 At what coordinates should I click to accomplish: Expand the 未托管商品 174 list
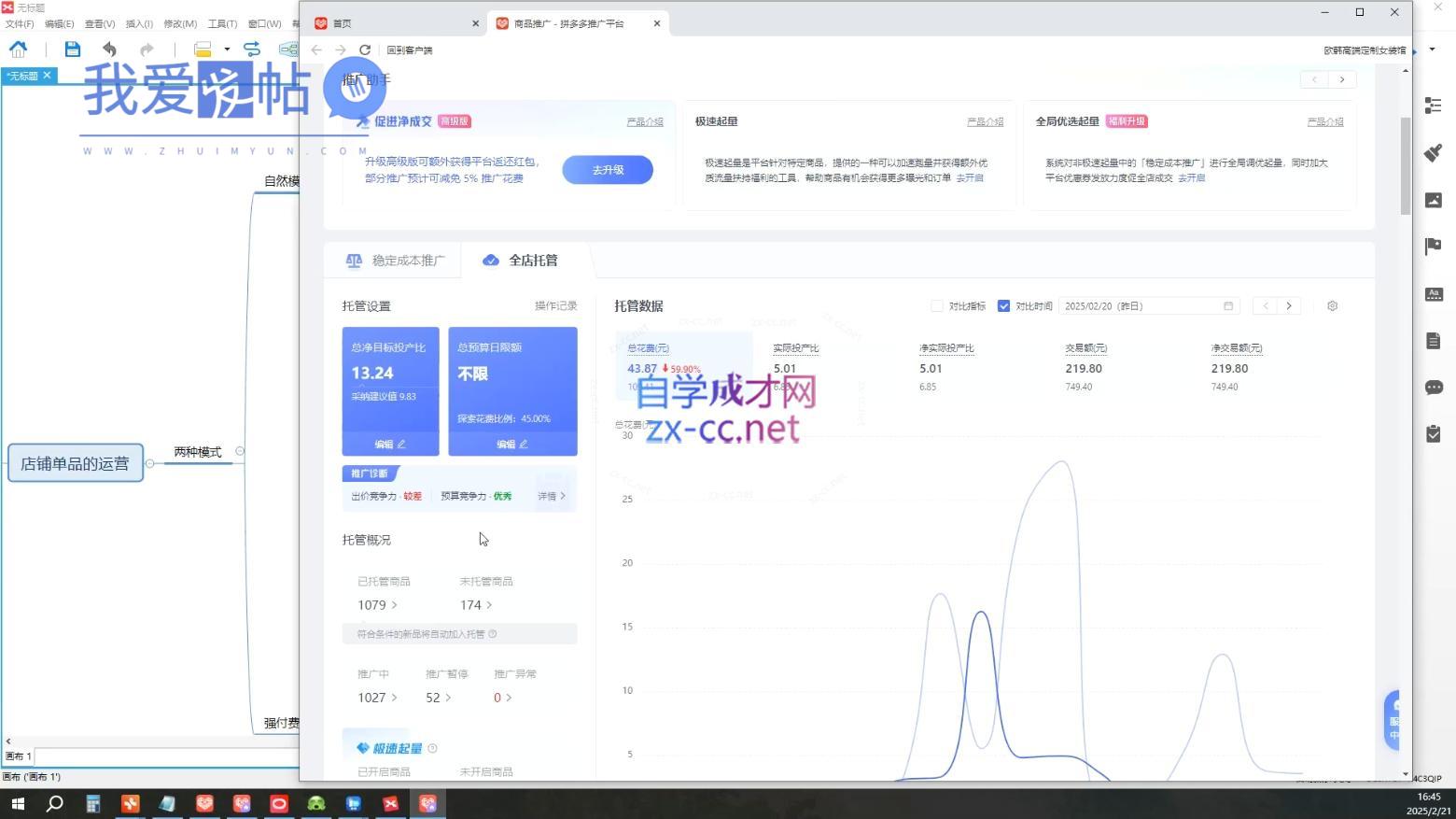pyautogui.click(x=476, y=605)
